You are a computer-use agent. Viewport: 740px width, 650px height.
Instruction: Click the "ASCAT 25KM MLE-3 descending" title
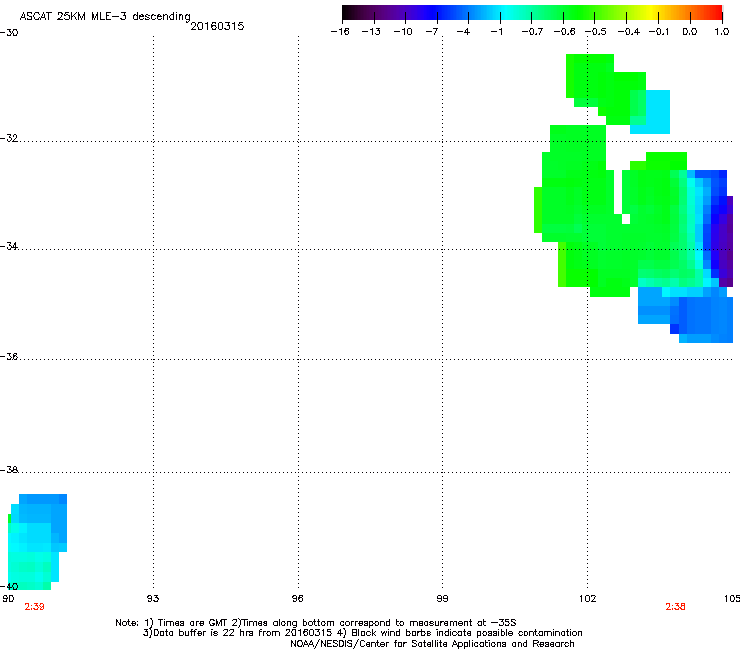coord(105,16)
